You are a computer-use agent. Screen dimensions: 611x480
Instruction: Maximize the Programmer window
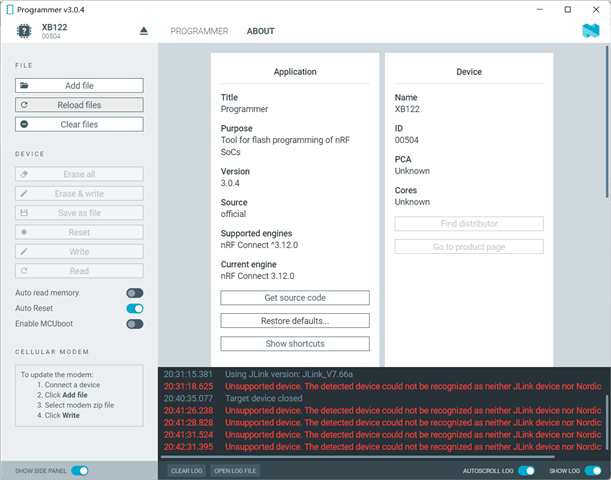[x=568, y=9]
